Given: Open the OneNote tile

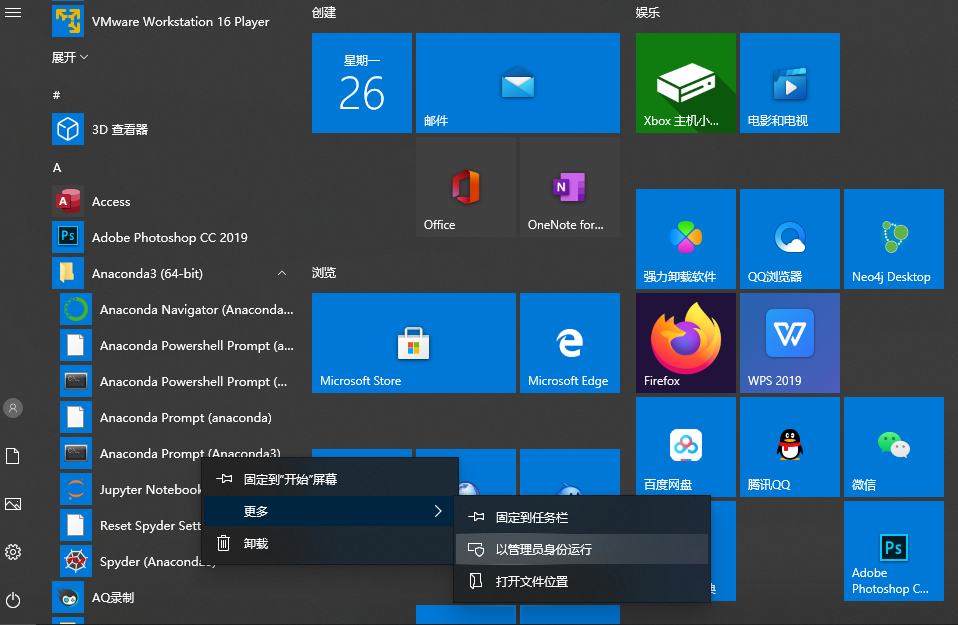Looking at the screenshot, I should point(569,187).
